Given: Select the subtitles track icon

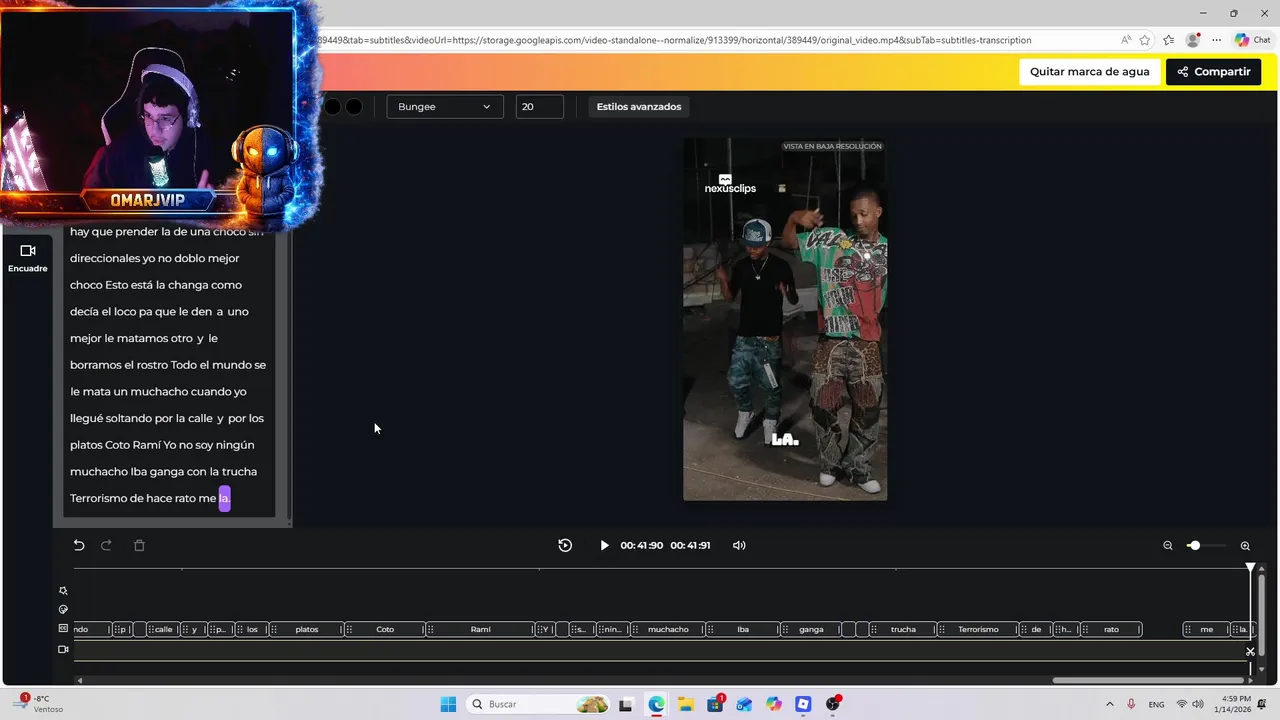Looking at the screenshot, I should click(63, 628).
